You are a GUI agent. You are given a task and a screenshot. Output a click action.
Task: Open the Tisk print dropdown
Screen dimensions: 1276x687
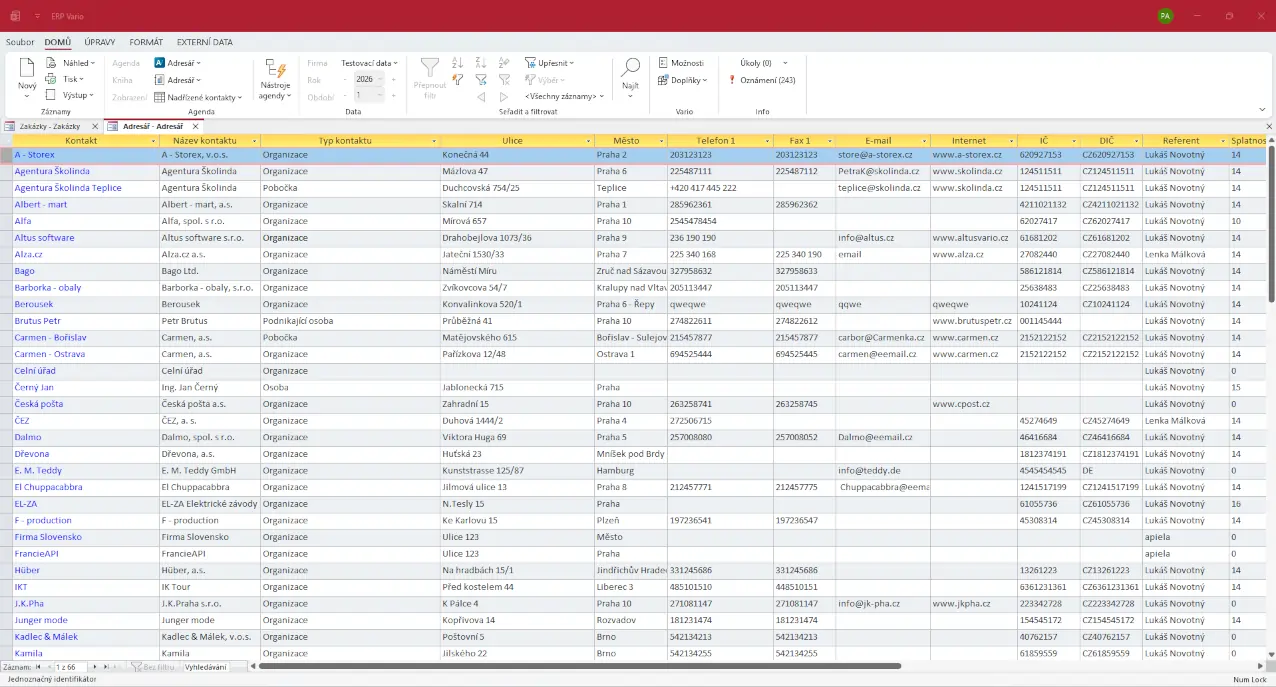click(x=73, y=79)
